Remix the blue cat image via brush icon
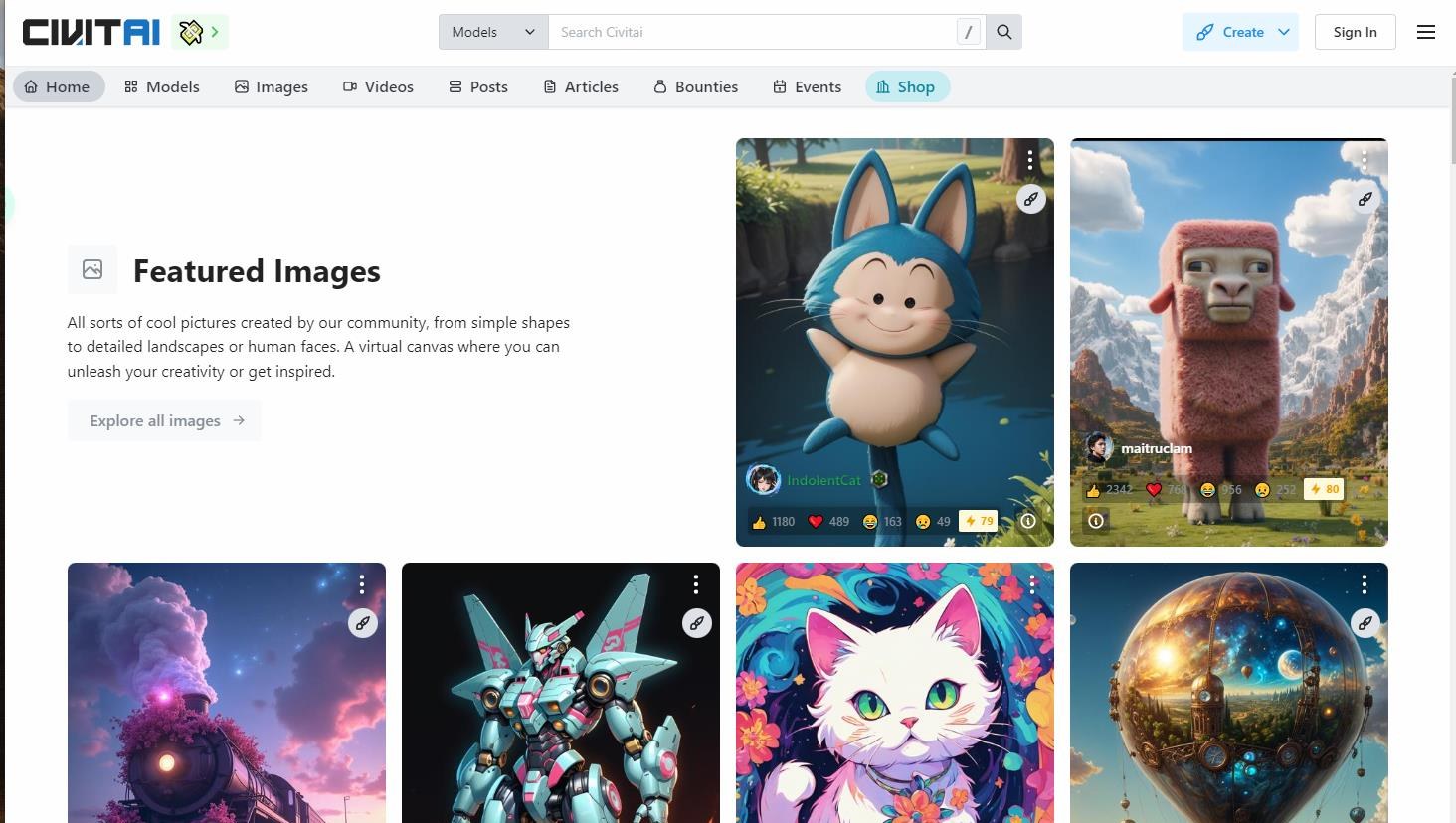Image resolution: width=1456 pixels, height=823 pixels. [x=1031, y=199]
